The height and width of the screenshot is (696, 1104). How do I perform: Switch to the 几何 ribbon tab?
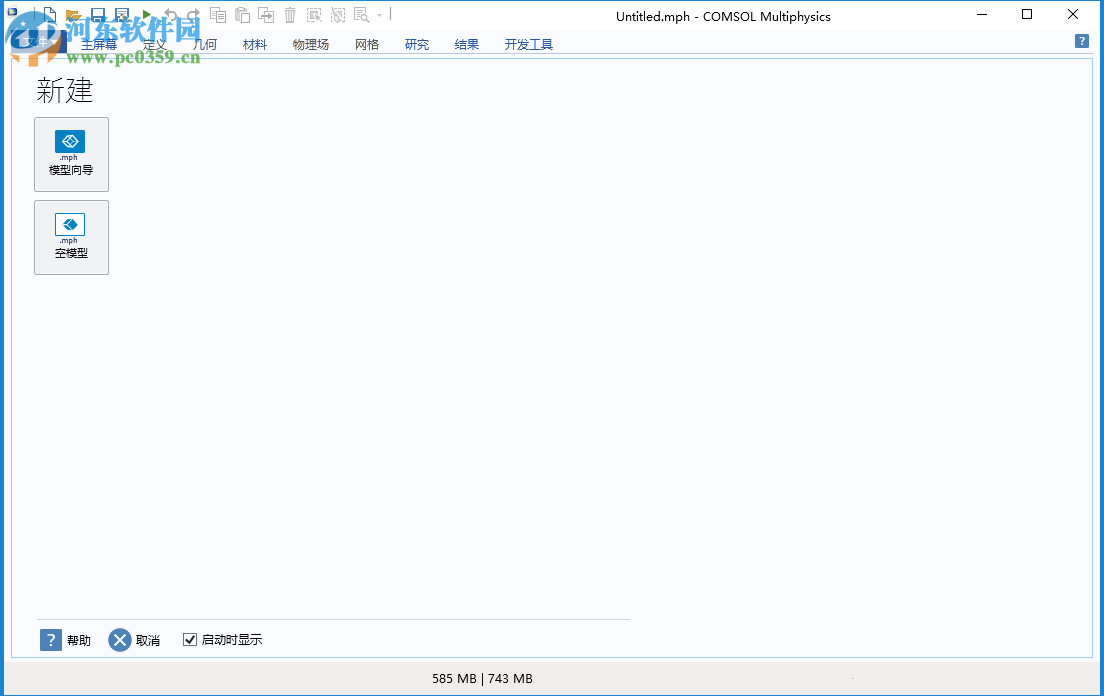pos(204,44)
